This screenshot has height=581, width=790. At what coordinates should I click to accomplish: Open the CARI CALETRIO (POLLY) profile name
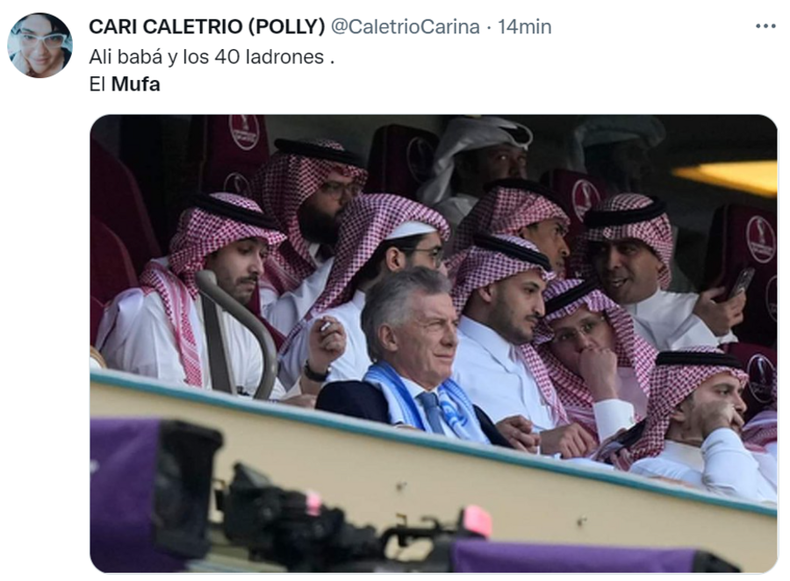(x=207, y=27)
